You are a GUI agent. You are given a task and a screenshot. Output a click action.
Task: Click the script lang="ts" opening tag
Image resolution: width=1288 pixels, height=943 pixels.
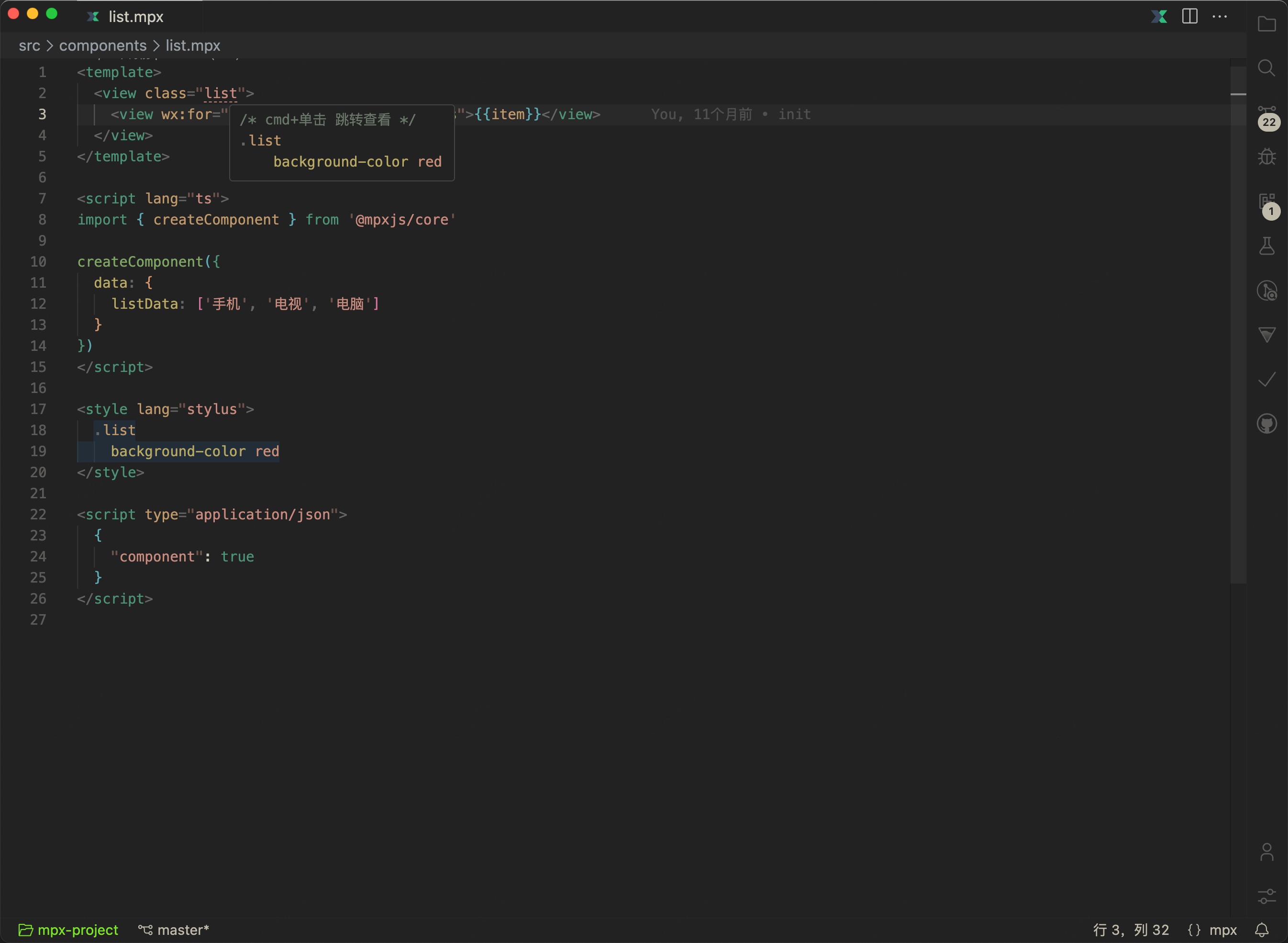(153, 199)
